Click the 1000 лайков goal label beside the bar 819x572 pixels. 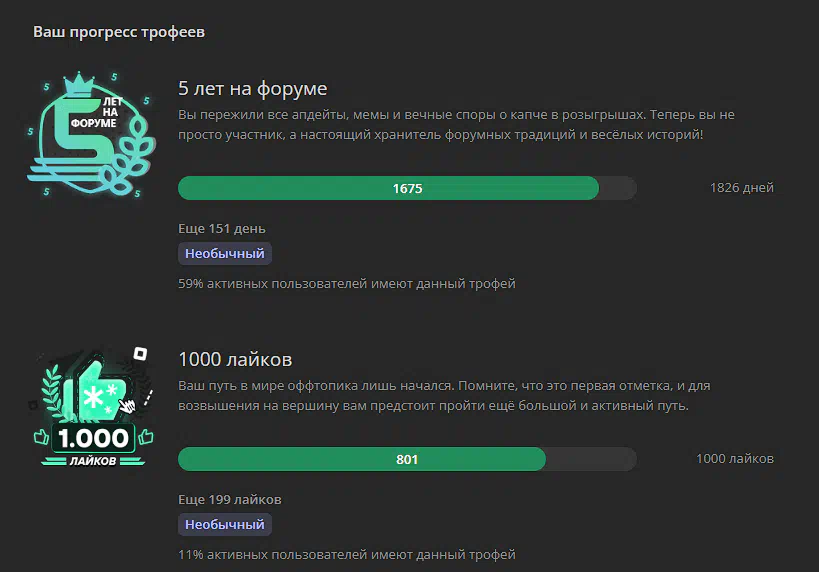click(x=735, y=459)
